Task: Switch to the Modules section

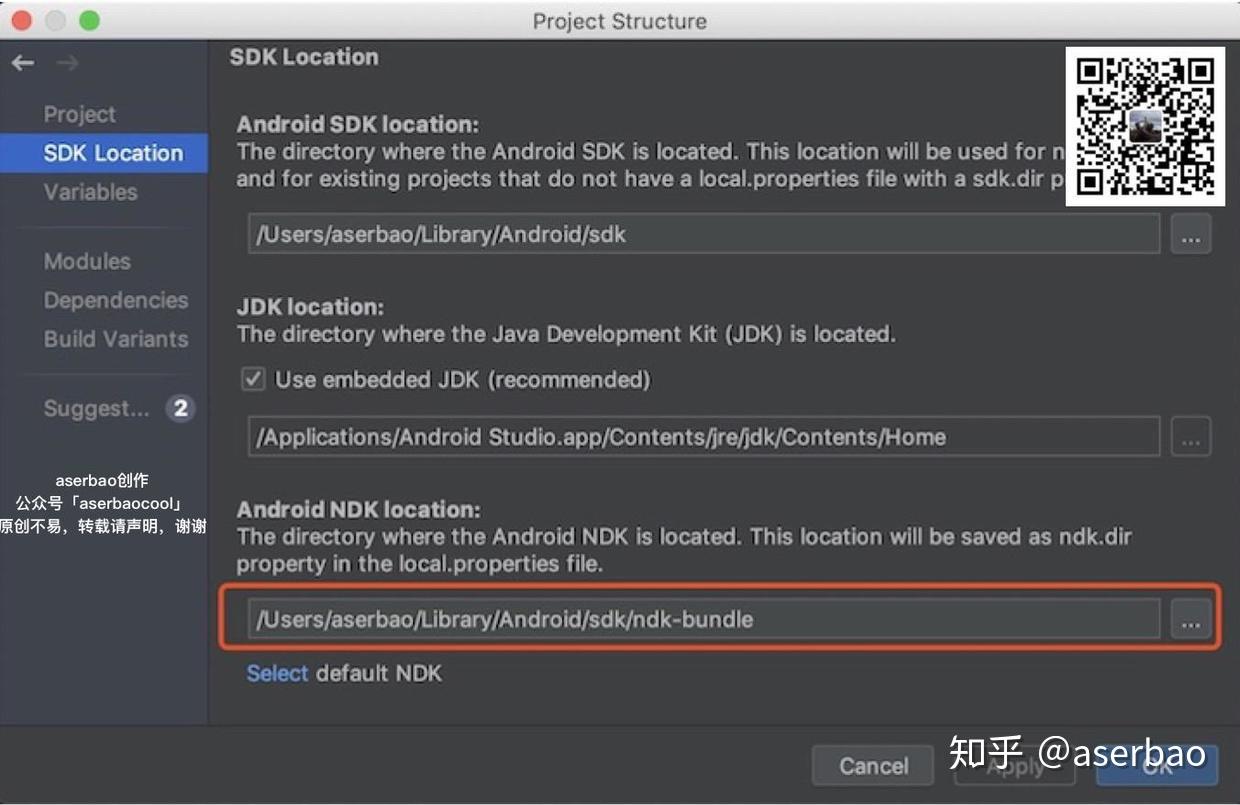Action: [87, 261]
